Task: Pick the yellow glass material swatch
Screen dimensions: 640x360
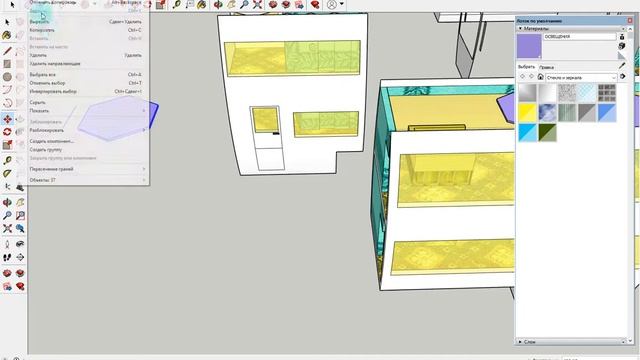Action: click(x=527, y=113)
